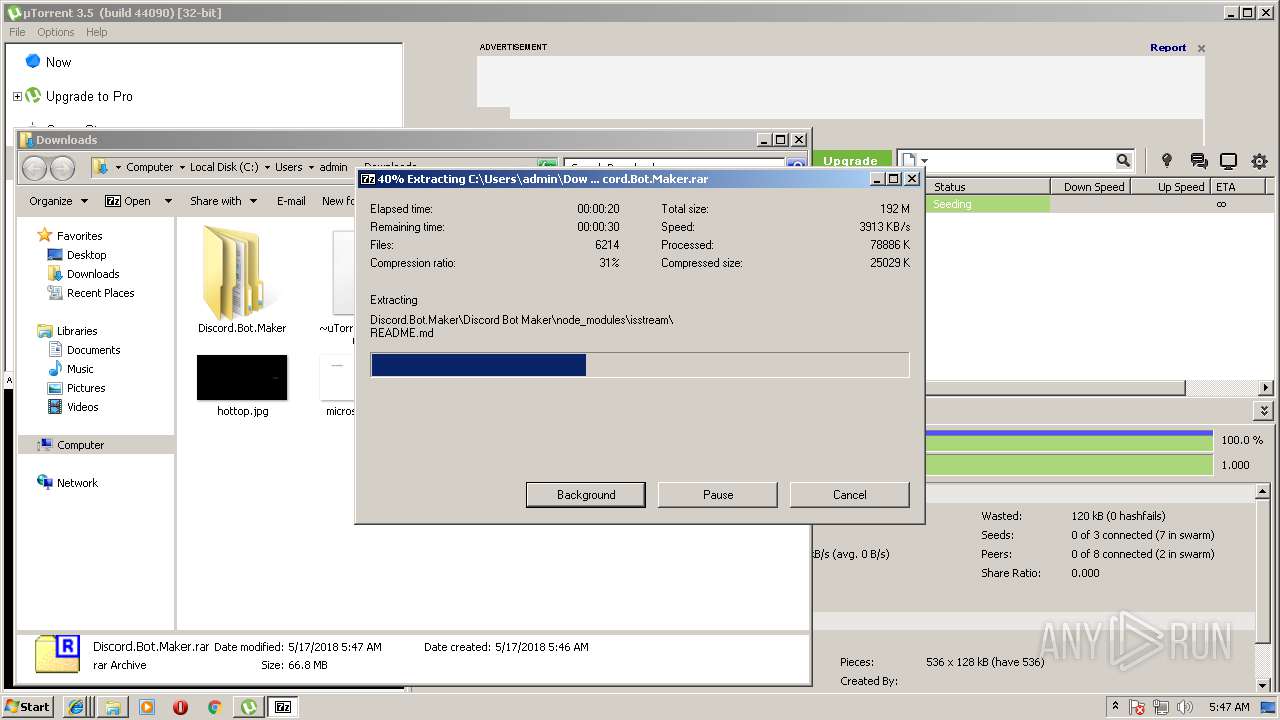Select Upgrade to Pro in uTorrent sidebar

tap(89, 97)
